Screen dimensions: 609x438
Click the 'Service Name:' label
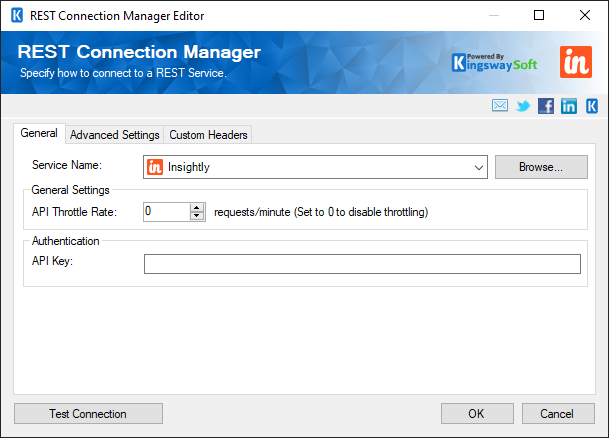[67, 165]
